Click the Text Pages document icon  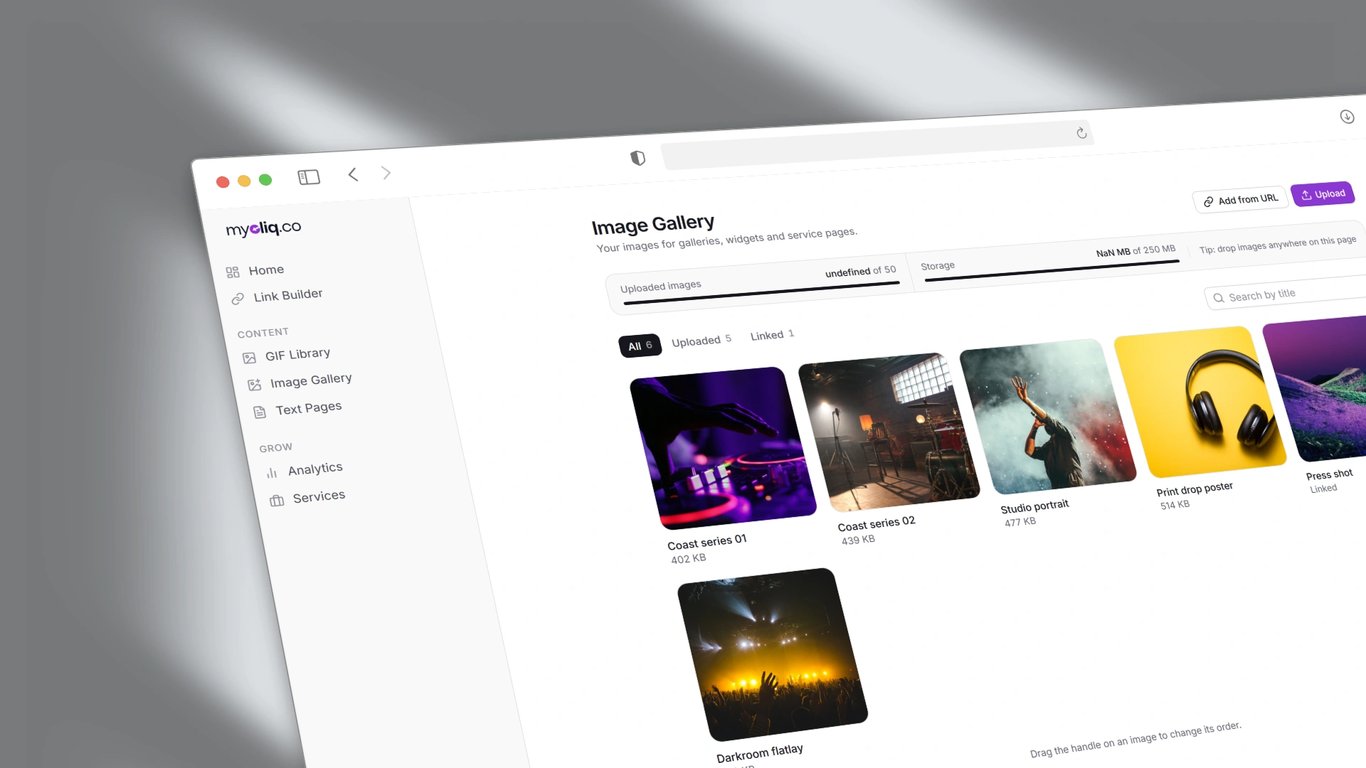260,412
